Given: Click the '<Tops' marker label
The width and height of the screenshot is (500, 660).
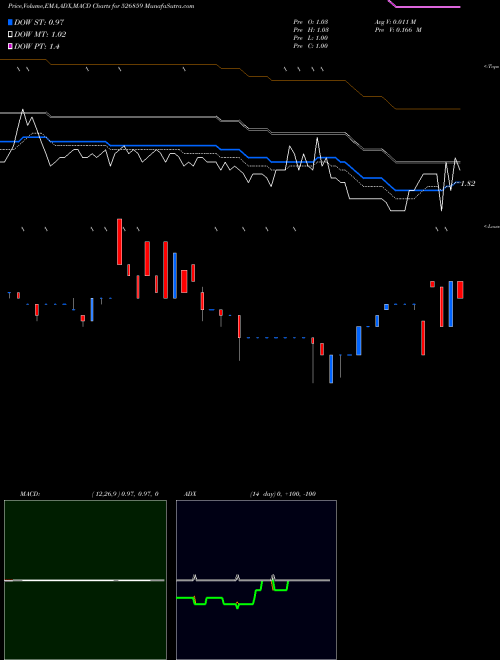Looking at the screenshot, I should pyautogui.click(x=492, y=67).
